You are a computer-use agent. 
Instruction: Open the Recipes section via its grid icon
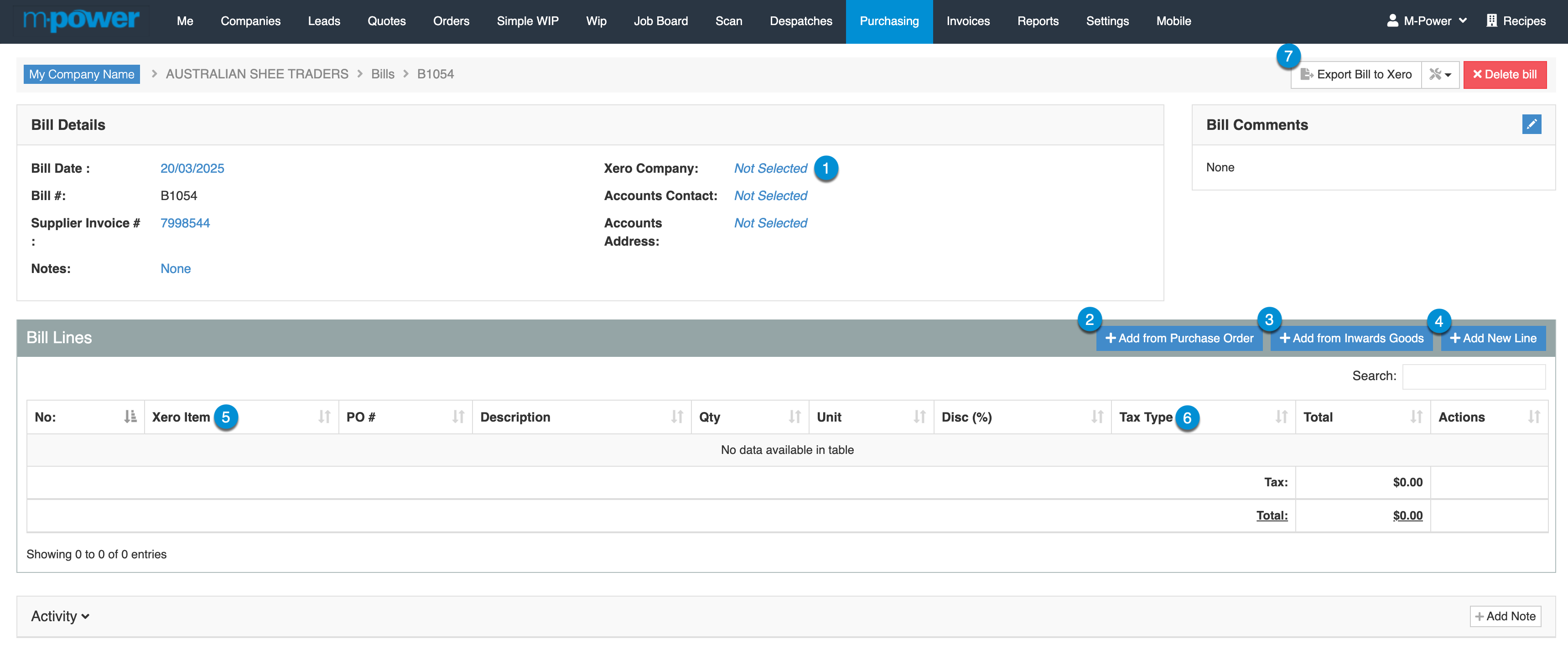1491,20
